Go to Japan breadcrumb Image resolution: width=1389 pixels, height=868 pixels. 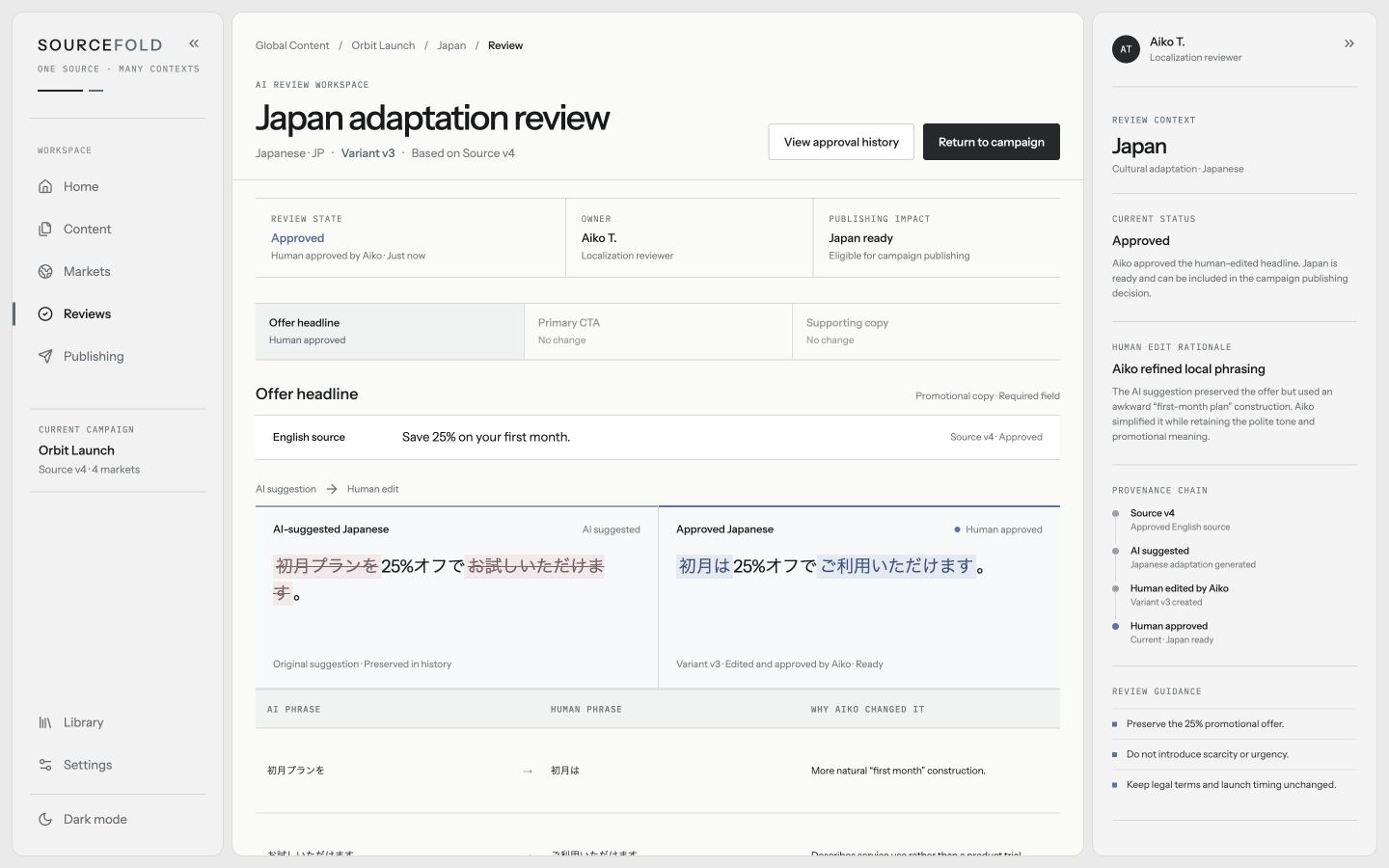[x=451, y=45]
